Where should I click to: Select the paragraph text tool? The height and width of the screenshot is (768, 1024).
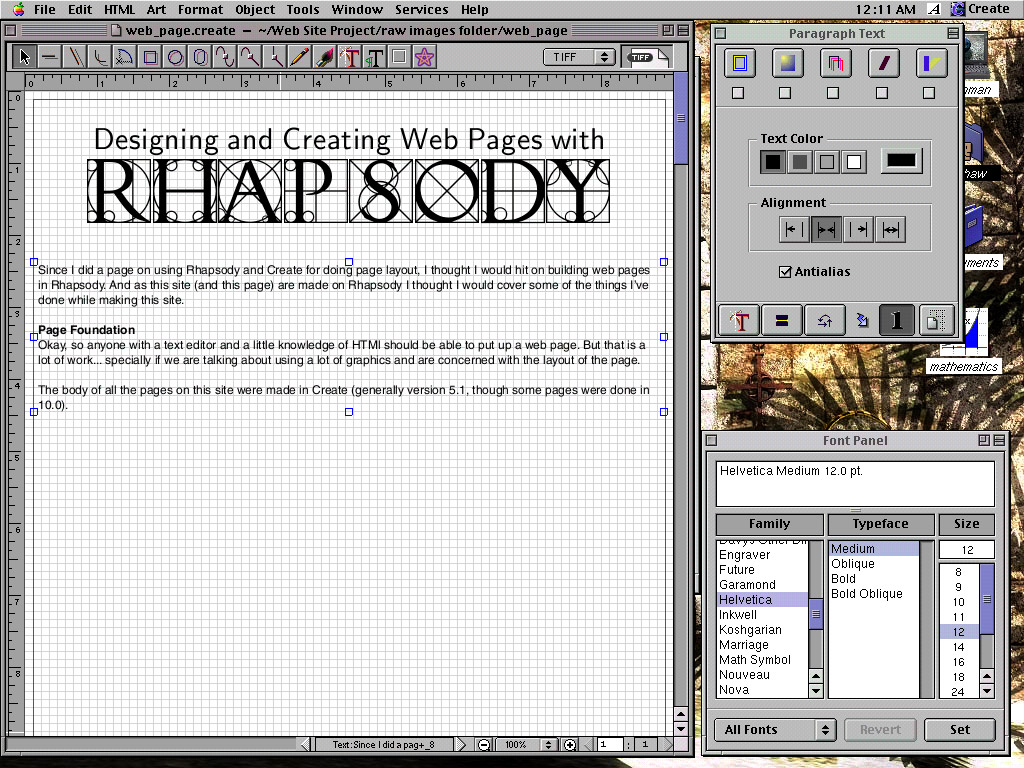tap(375, 57)
